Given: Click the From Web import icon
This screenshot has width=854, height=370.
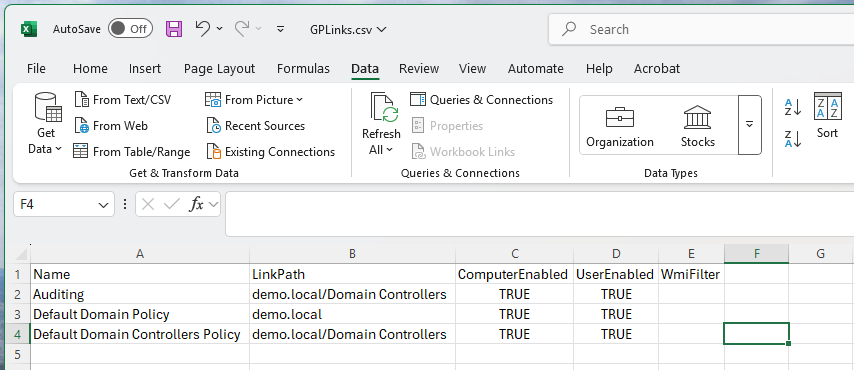Looking at the screenshot, I should pos(81,126).
